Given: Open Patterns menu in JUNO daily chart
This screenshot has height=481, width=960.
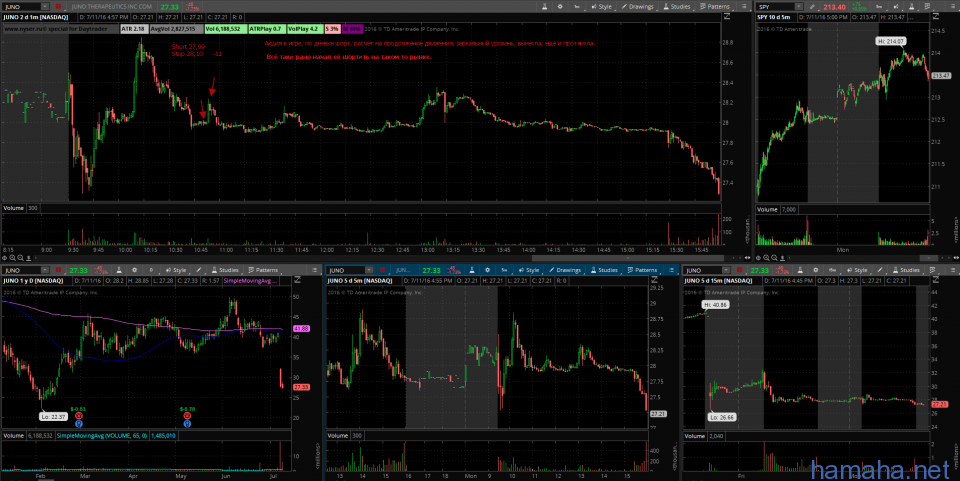Looking at the screenshot, I should pos(262,270).
